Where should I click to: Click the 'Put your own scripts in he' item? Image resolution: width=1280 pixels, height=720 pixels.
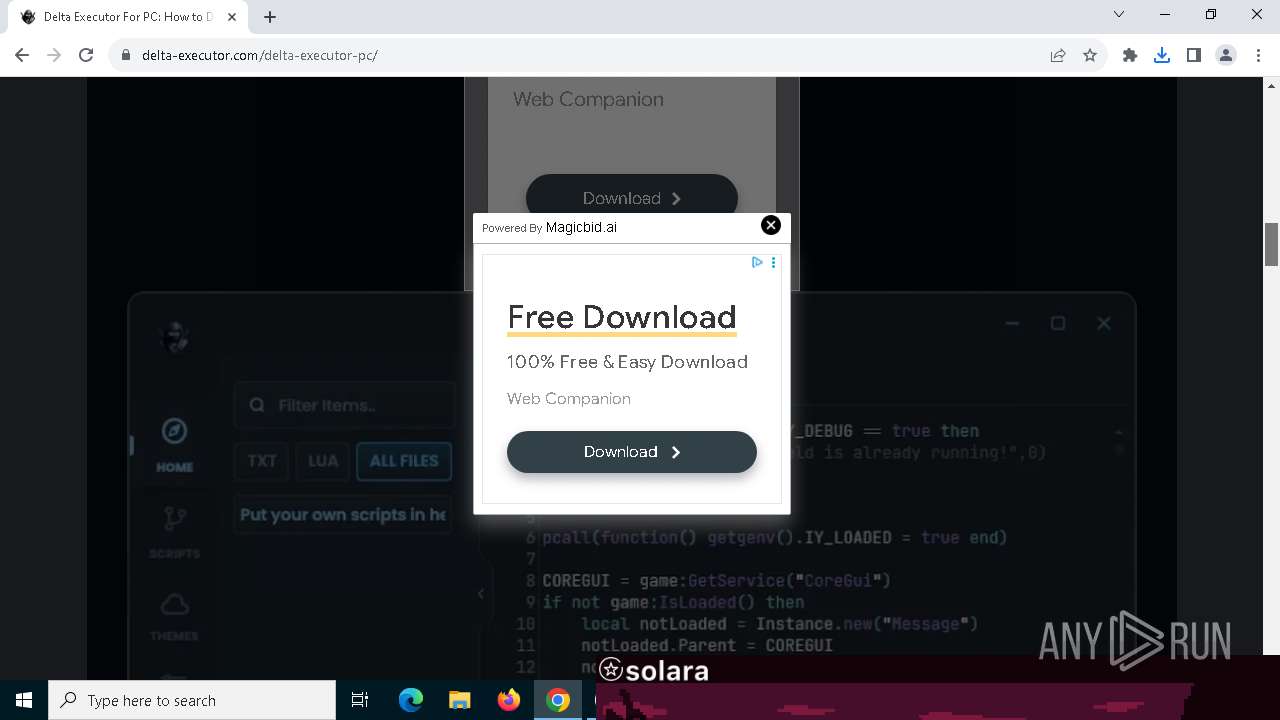343,515
